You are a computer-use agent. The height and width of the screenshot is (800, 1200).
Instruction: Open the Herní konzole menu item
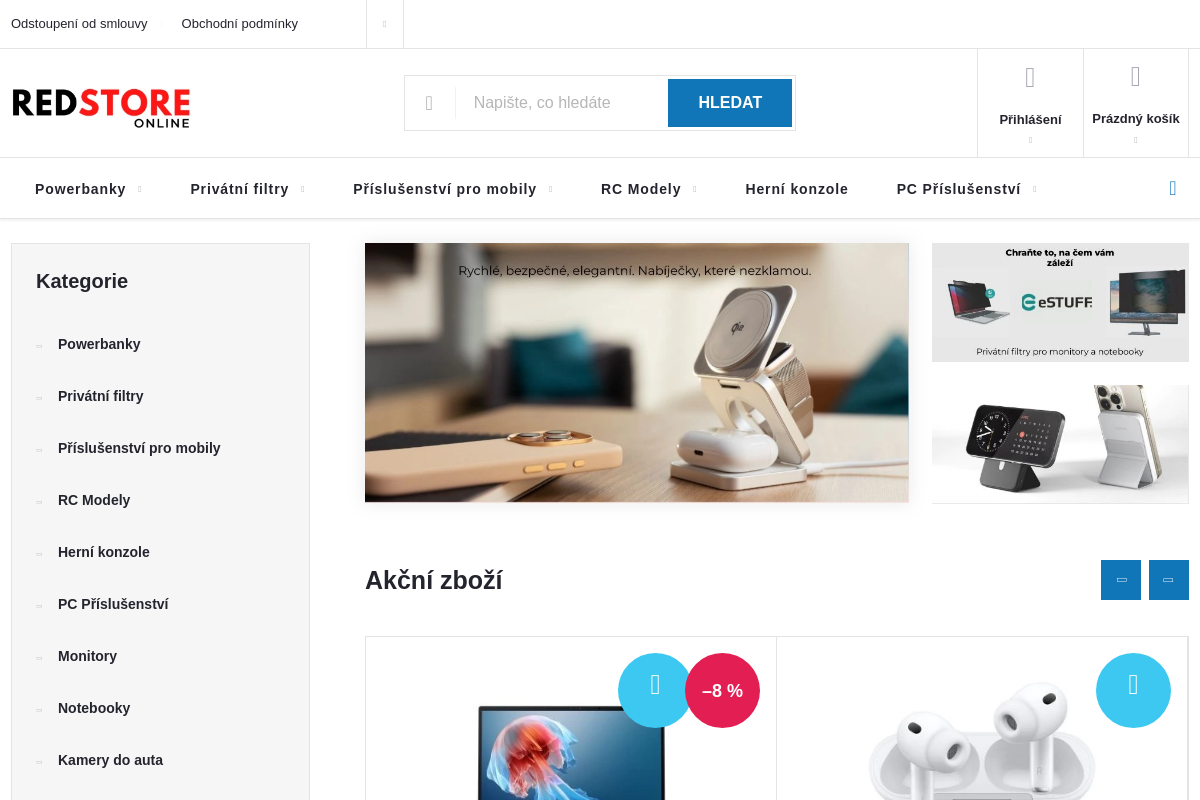point(797,189)
